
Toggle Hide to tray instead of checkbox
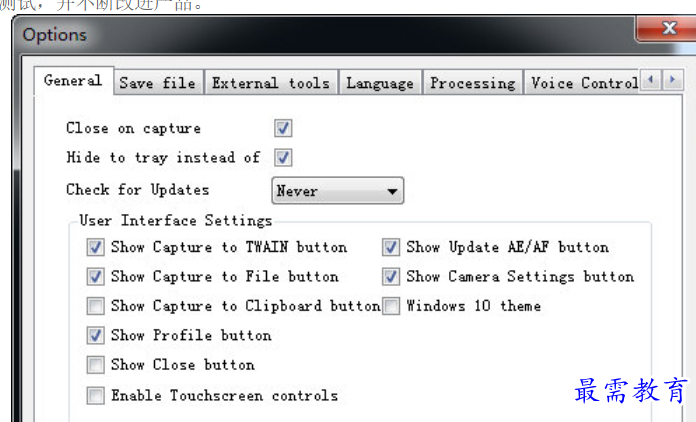pos(283,158)
